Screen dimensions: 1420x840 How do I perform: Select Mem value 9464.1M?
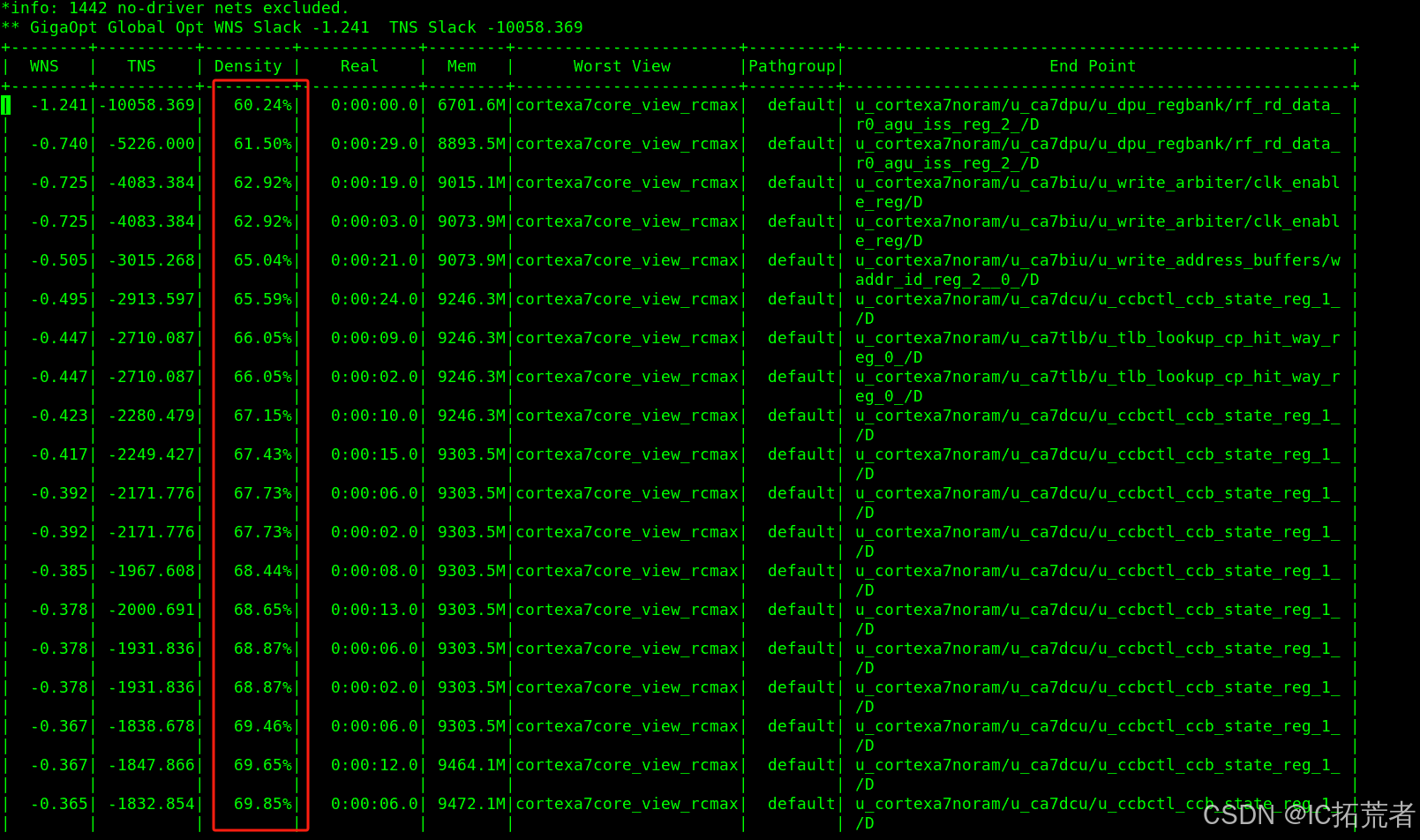coord(472,765)
